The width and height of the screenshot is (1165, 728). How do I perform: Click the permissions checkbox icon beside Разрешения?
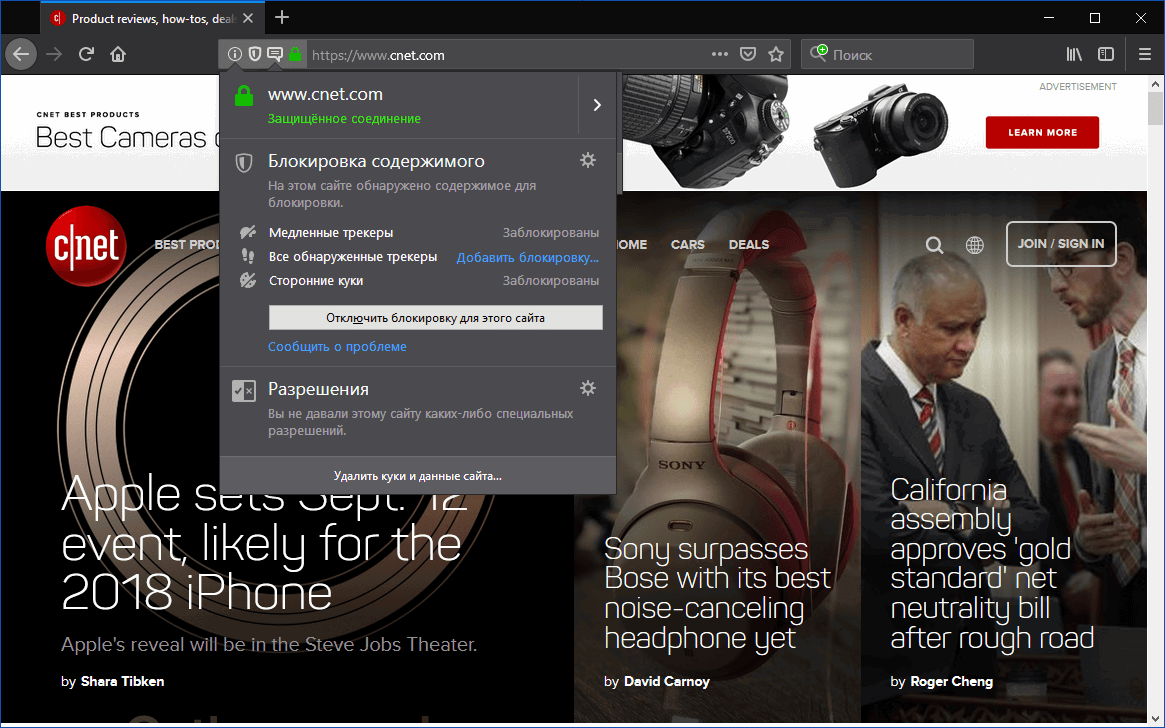(244, 390)
